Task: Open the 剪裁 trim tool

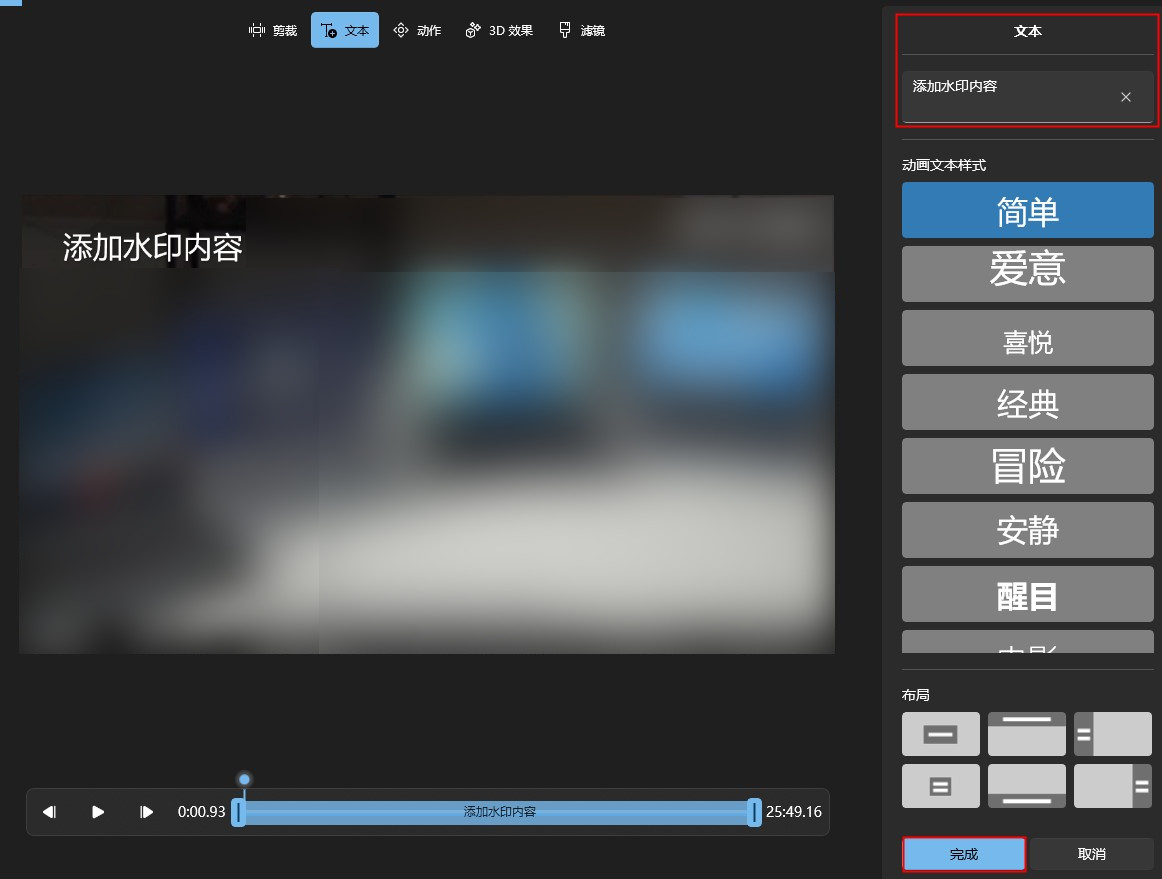Action: coord(273,30)
